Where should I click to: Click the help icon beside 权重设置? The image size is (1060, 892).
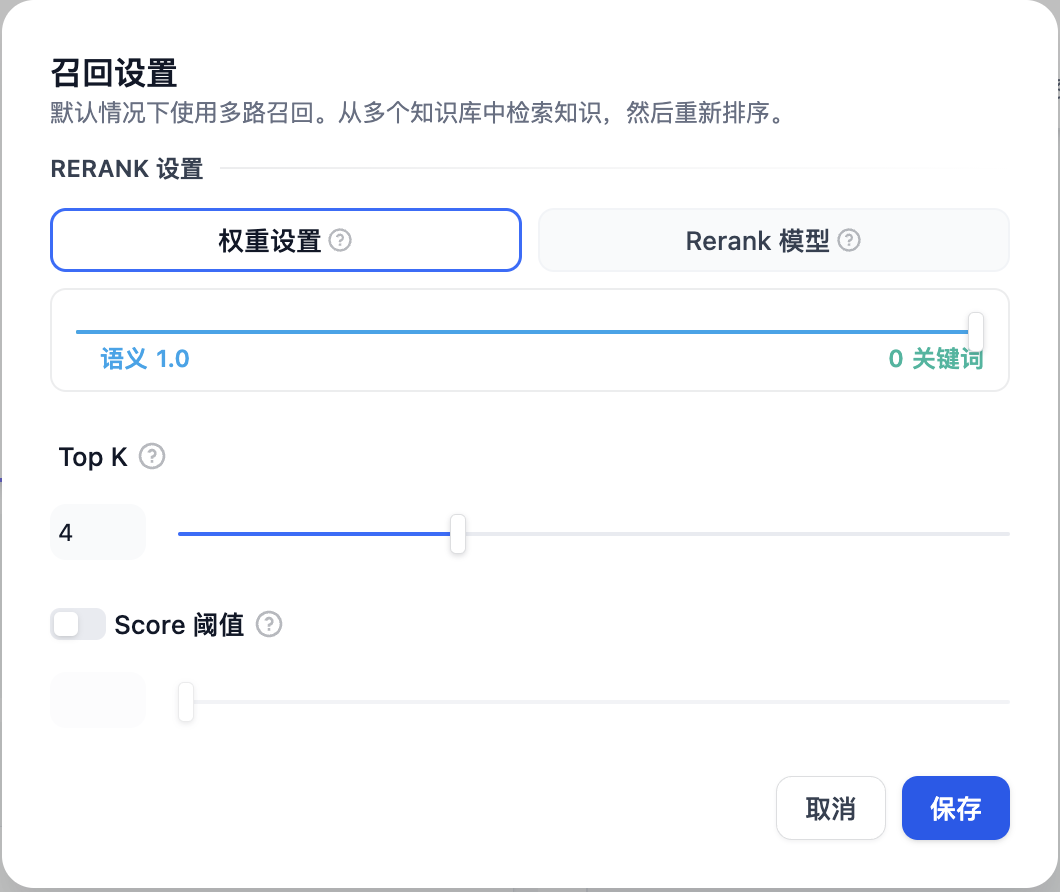pyautogui.click(x=340, y=241)
